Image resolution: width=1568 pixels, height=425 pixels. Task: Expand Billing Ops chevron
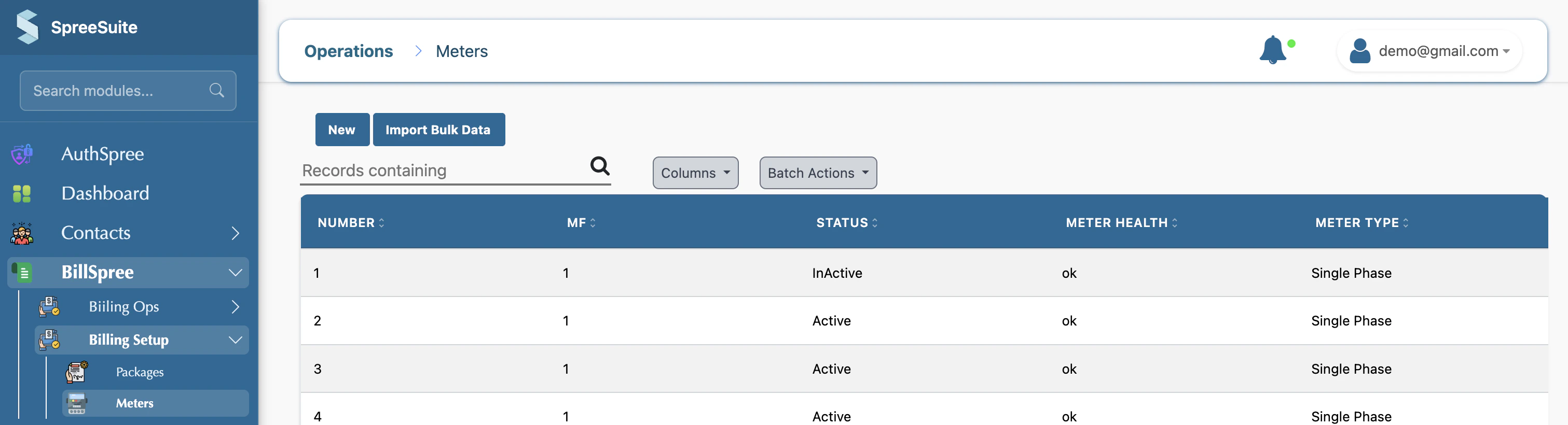coord(236,307)
